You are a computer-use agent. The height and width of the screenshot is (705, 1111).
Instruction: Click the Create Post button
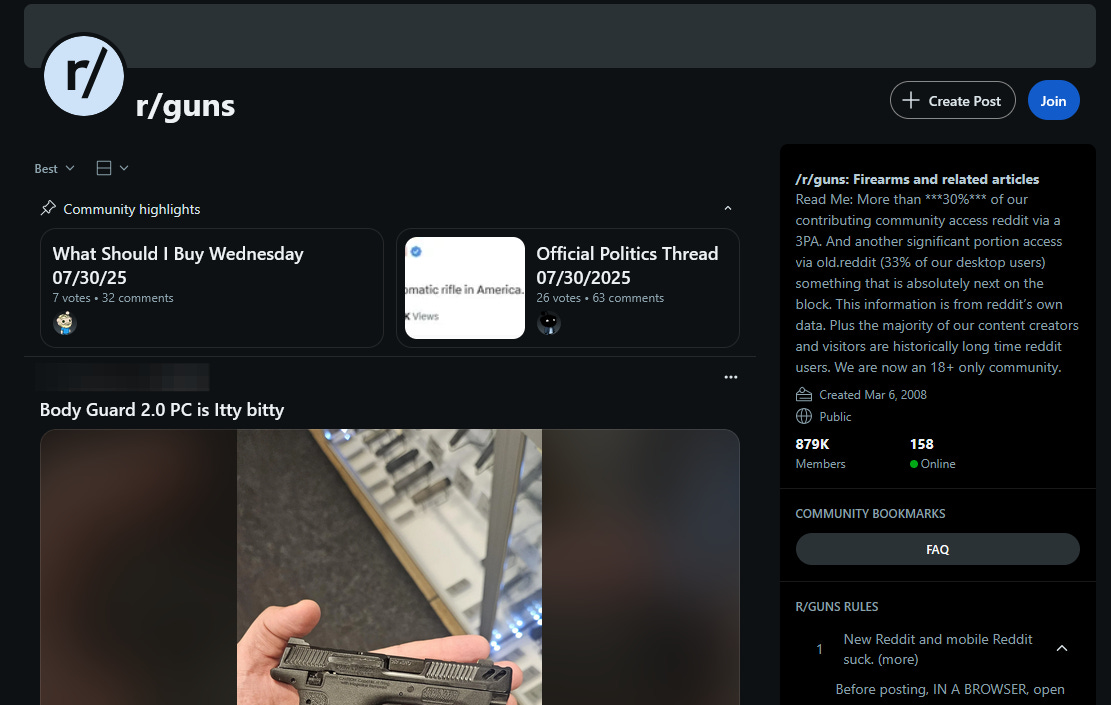click(x=952, y=101)
